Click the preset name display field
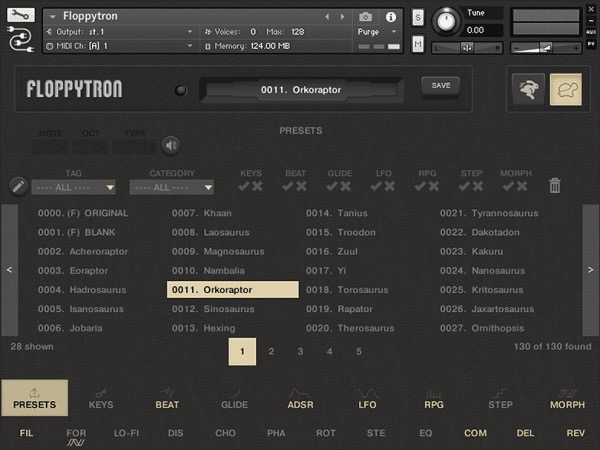Image resolution: width=600 pixels, height=450 pixels. pyautogui.click(x=301, y=90)
